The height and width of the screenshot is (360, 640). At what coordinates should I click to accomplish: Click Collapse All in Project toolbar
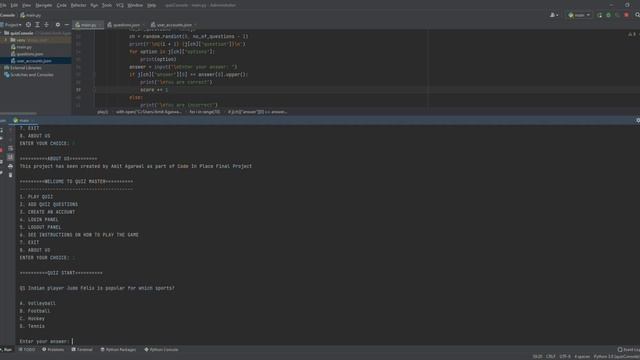pyautogui.click(x=47, y=25)
